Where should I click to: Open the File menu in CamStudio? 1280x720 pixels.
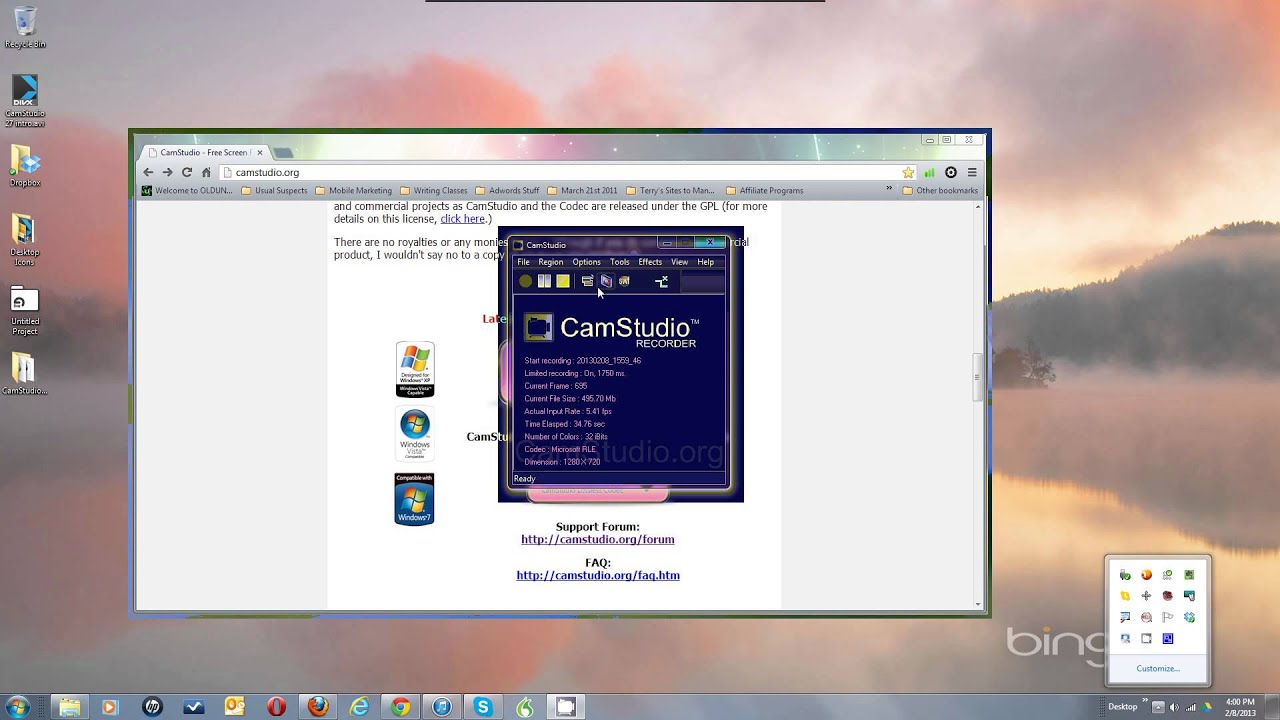pos(523,262)
